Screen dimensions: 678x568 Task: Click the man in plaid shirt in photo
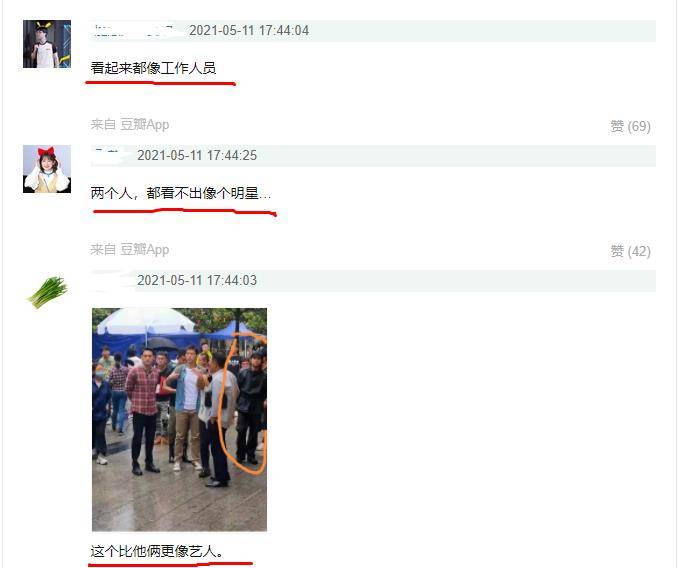[x=143, y=411]
